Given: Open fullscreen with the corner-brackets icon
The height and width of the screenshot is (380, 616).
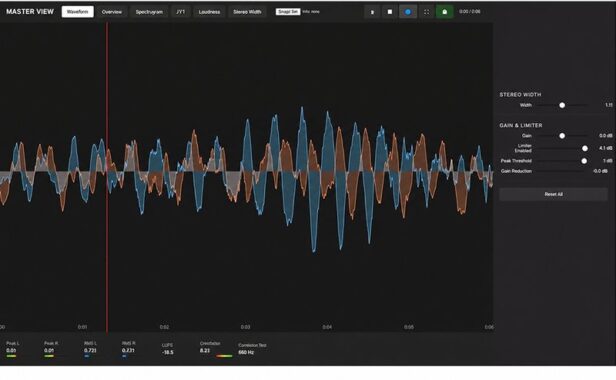Looking at the screenshot, I should tap(426, 12).
